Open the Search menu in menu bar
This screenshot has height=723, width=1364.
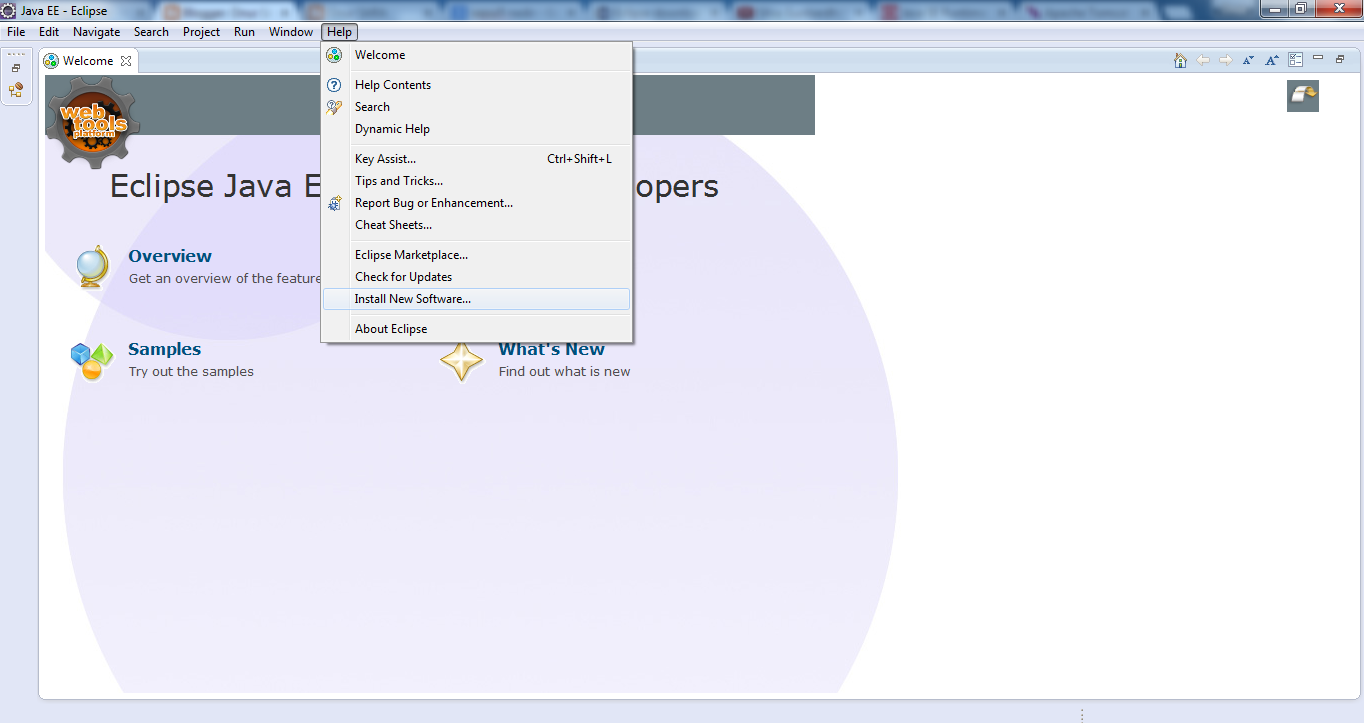[151, 32]
